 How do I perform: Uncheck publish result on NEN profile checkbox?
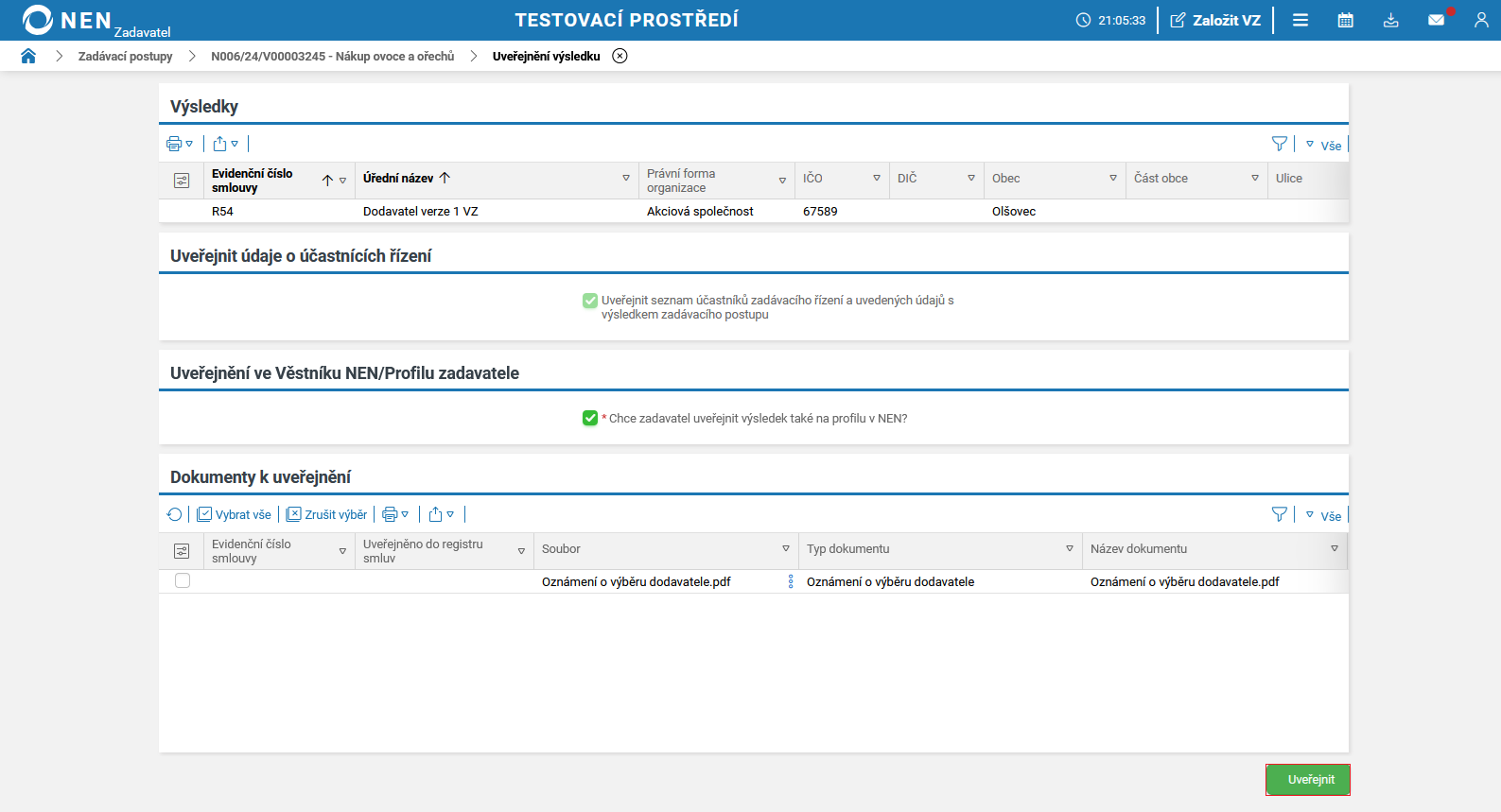coord(590,418)
